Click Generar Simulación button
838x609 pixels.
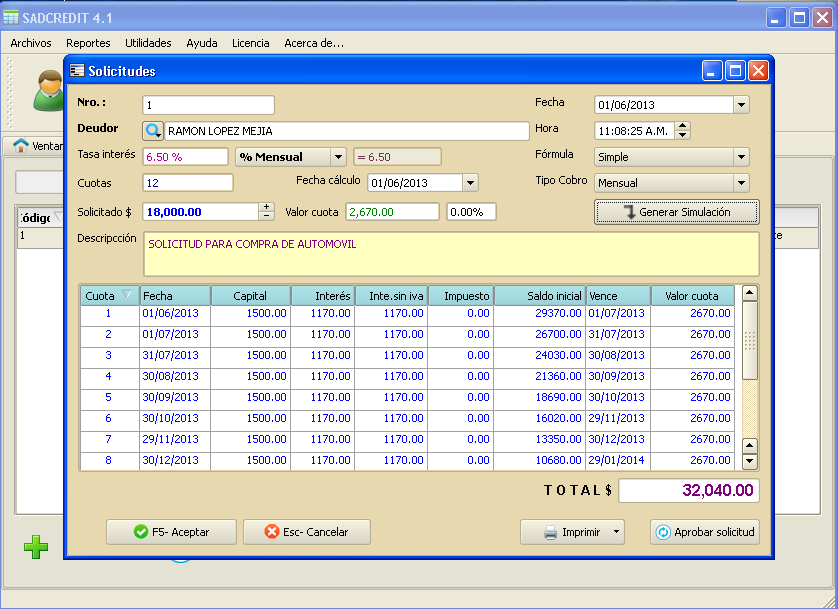tap(676, 212)
